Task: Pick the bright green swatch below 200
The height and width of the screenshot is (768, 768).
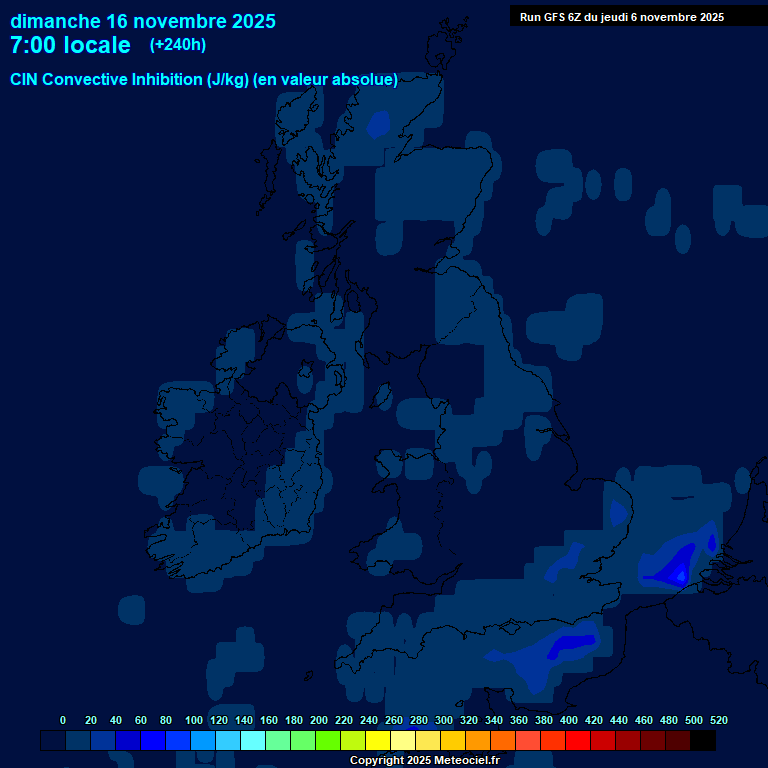Action: point(328,740)
